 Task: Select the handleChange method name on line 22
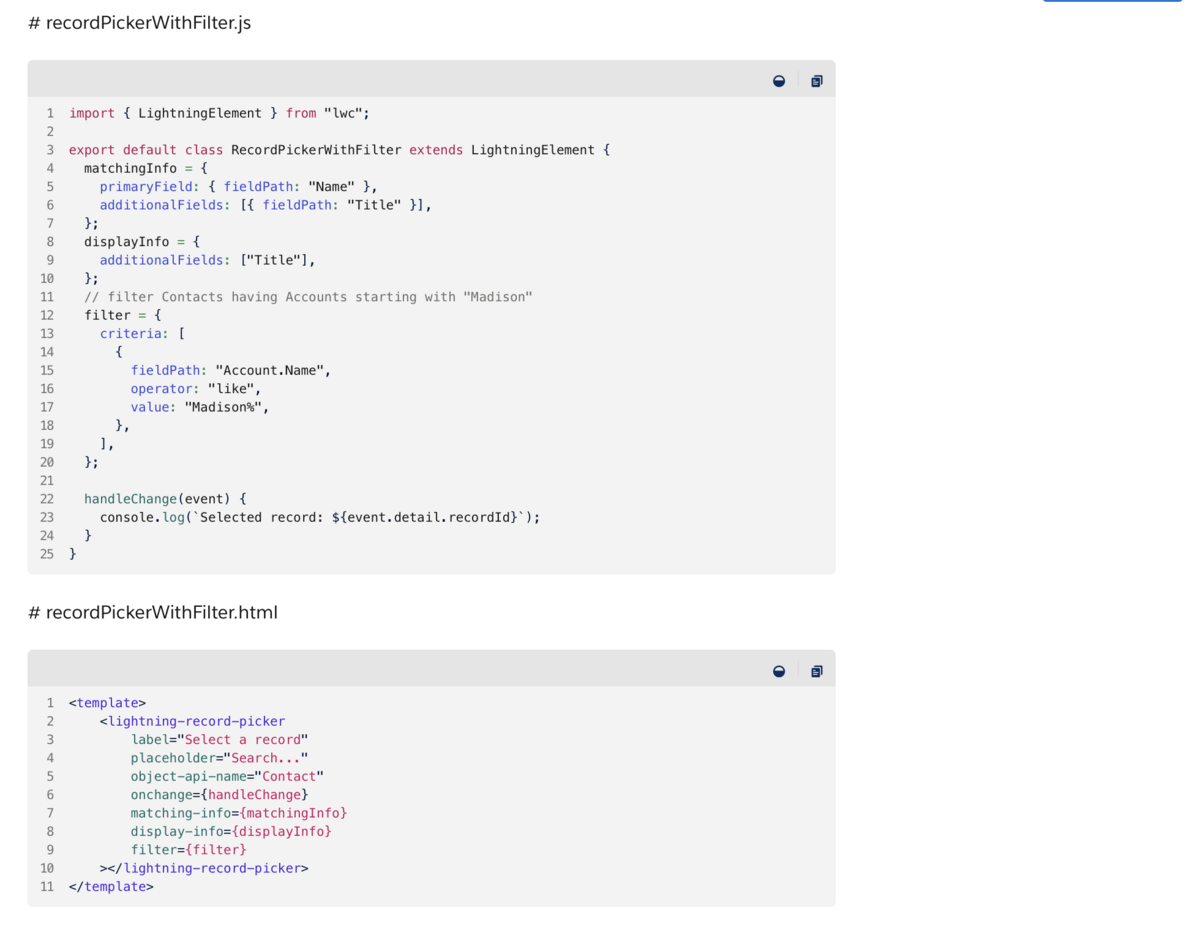tap(129, 498)
